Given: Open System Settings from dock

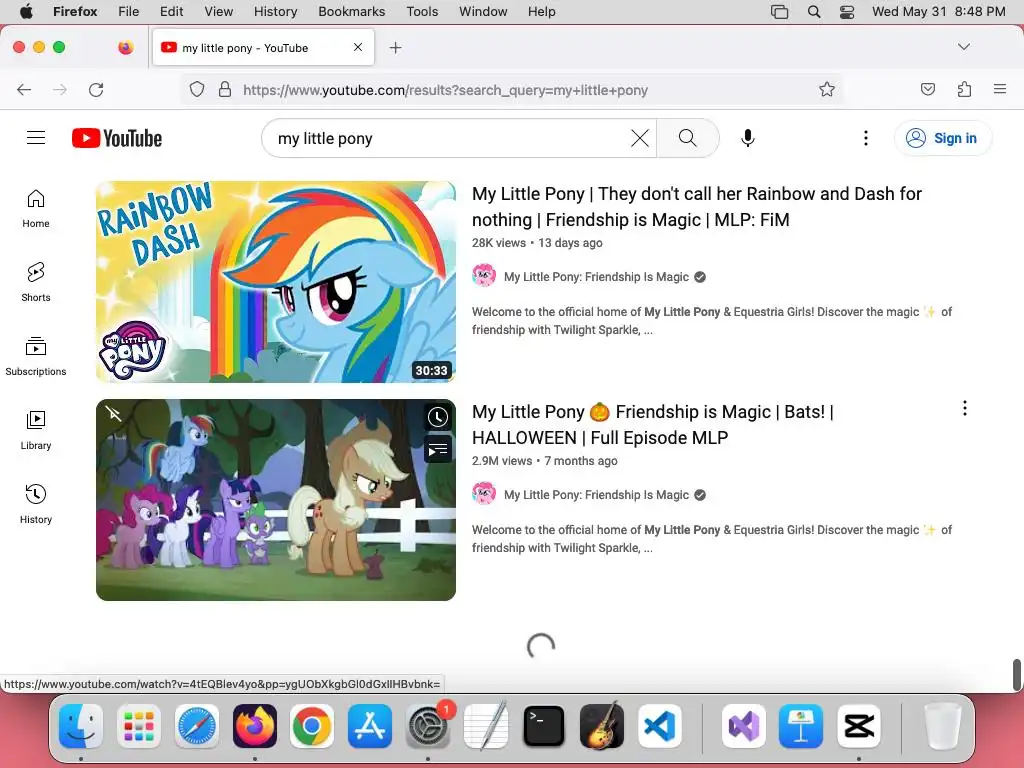Looking at the screenshot, I should point(428,727).
